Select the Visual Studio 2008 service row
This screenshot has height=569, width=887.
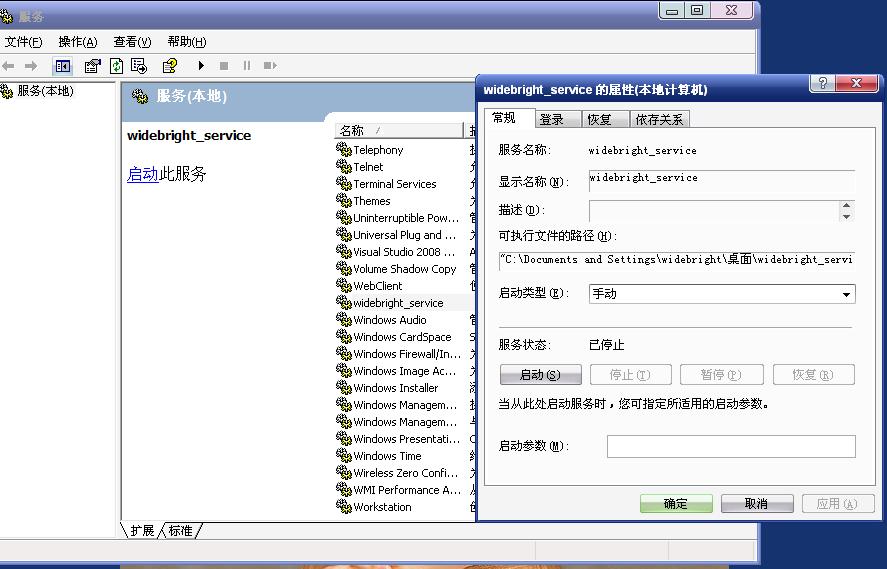pyautogui.click(x=404, y=252)
